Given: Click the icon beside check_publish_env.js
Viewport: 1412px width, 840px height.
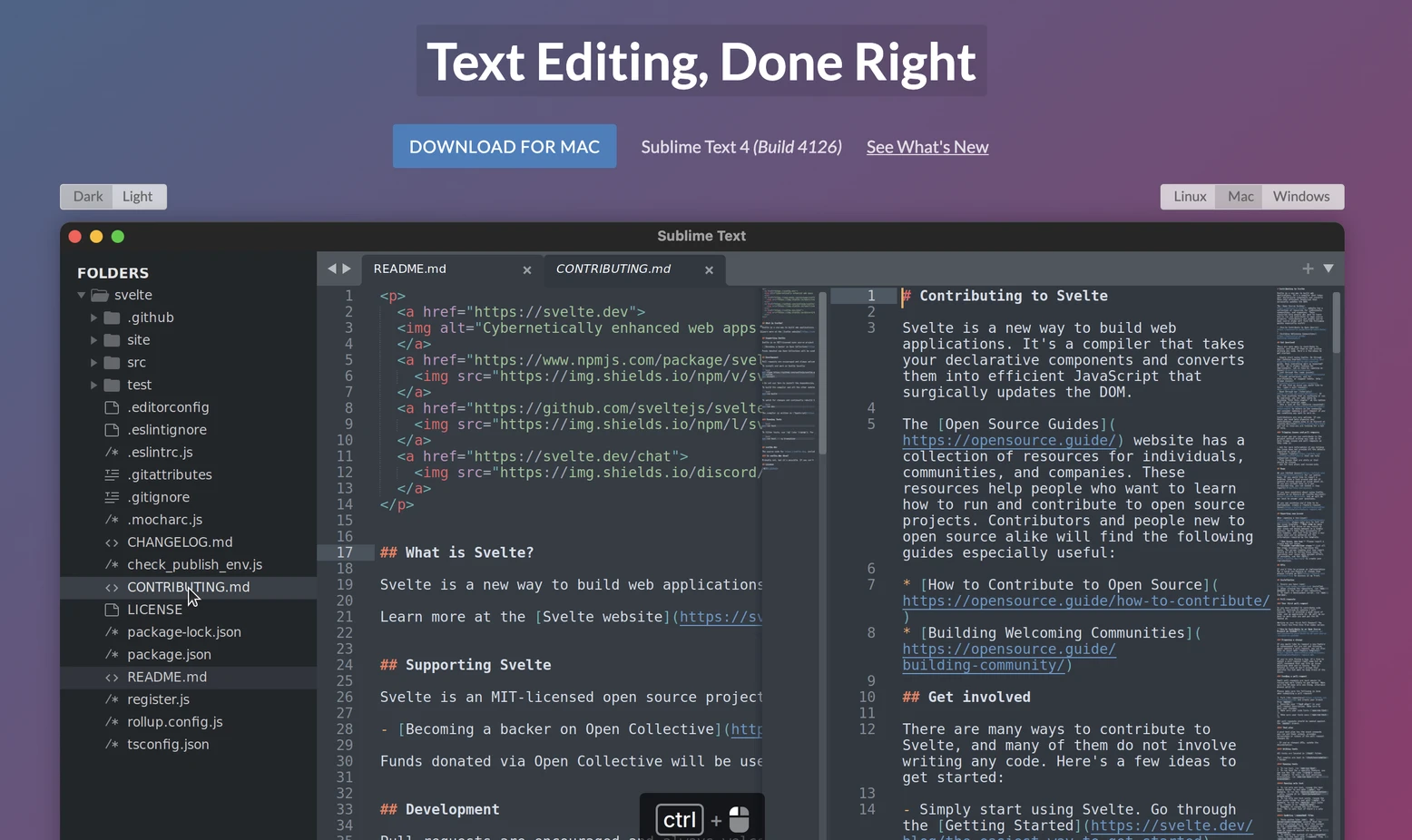Looking at the screenshot, I should click(x=112, y=564).
